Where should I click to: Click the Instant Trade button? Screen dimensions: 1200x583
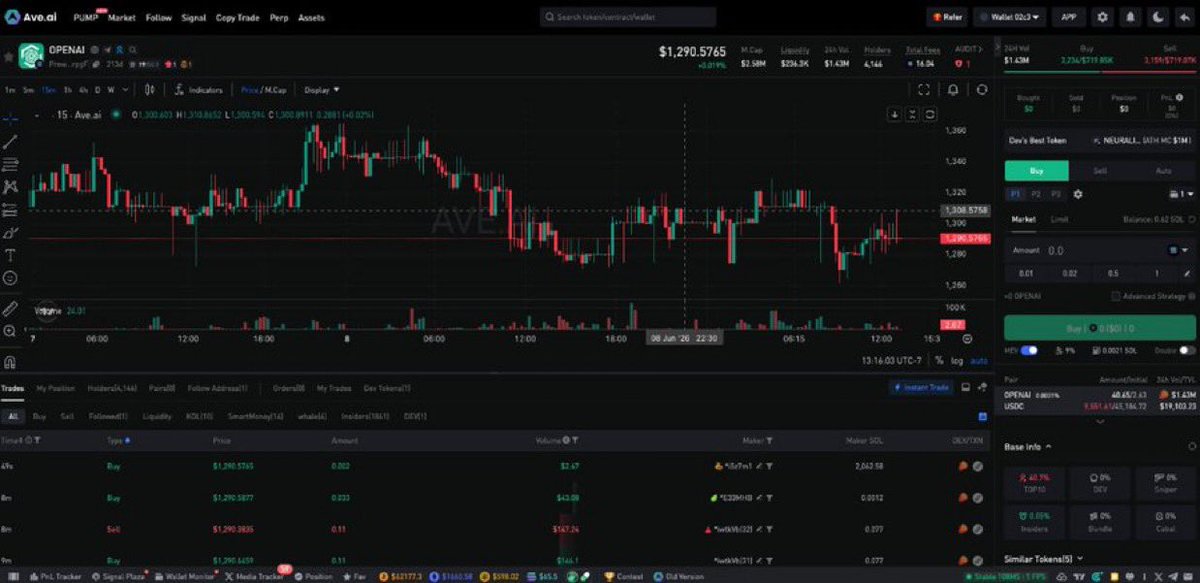tap(919, 388)
